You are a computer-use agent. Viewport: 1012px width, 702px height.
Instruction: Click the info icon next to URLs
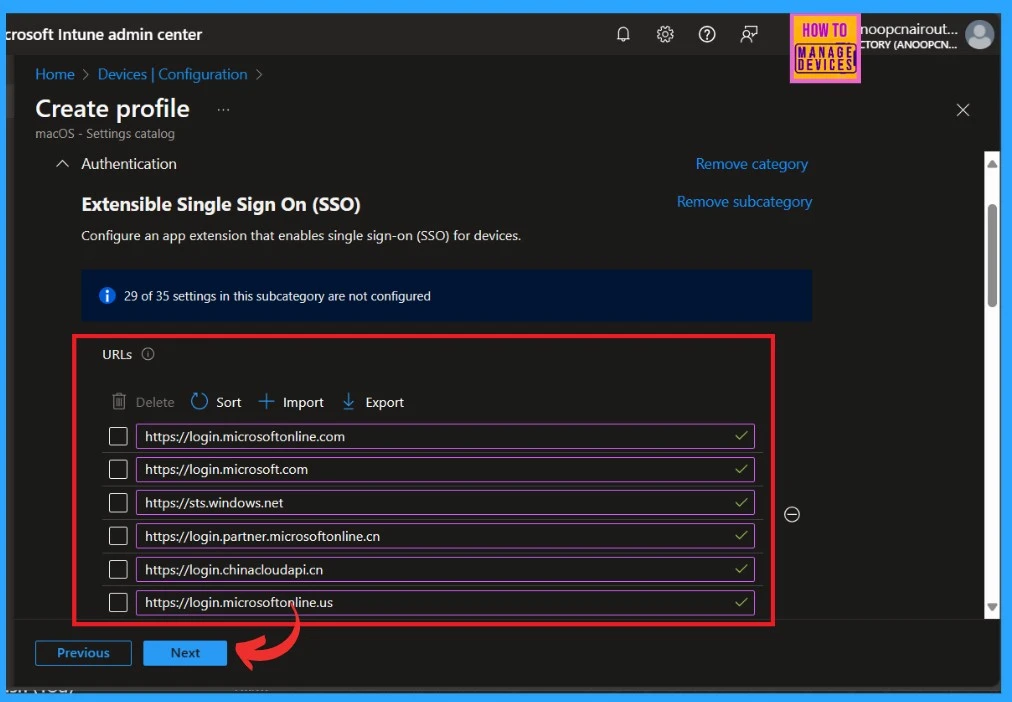(x=148, y=354)
